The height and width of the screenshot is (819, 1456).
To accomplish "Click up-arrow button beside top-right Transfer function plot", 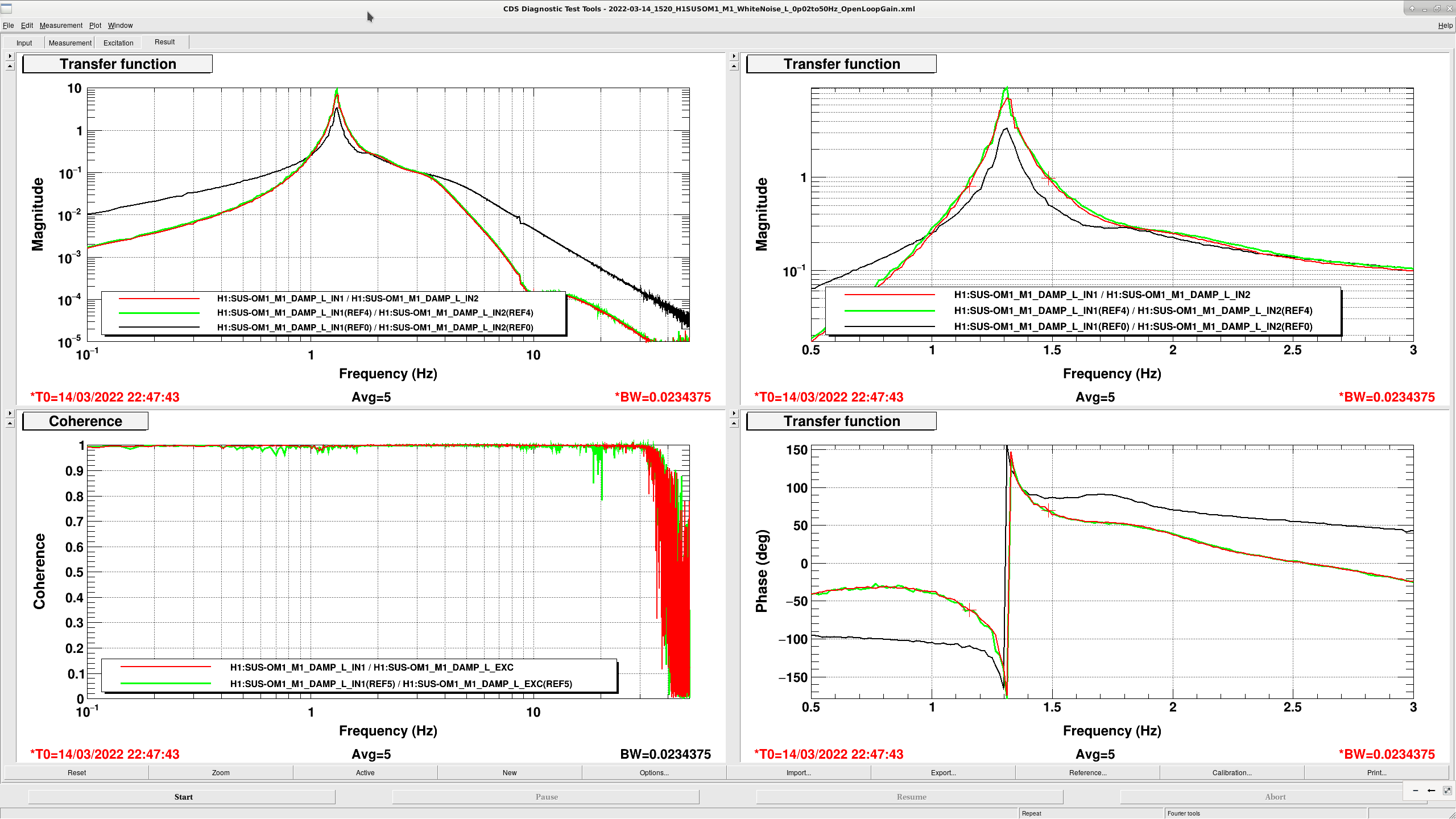I will 734,67.
